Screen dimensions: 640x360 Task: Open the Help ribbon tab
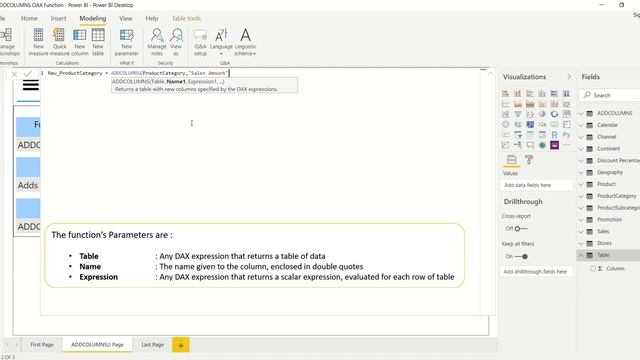coord(152,18)
